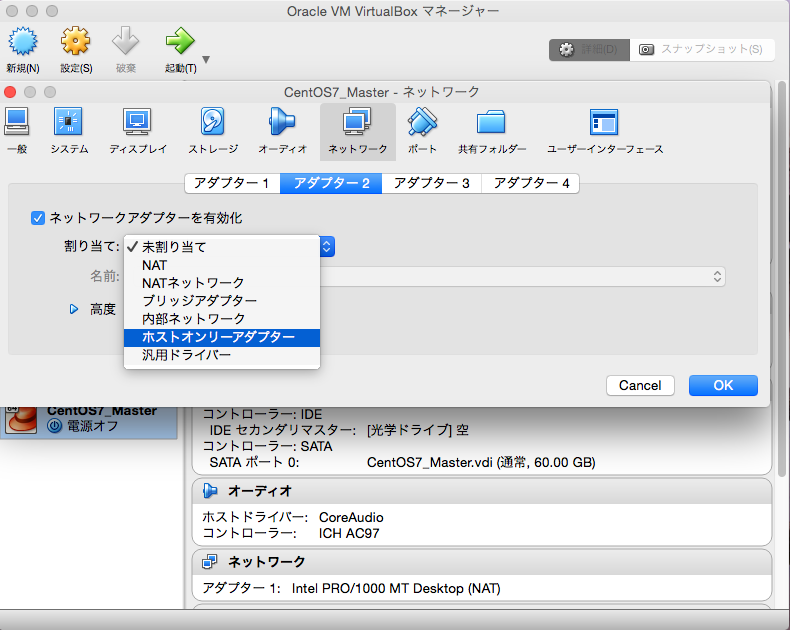790x630 pixels.
Task: Click the ICH AC97 controller value
Action: coord(349,534)
